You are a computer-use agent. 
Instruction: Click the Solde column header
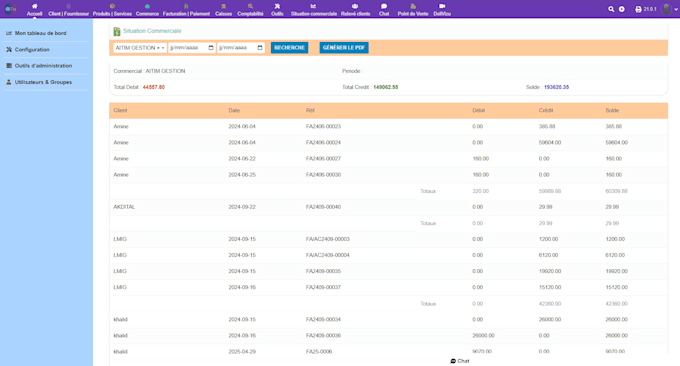coord(612,111)
